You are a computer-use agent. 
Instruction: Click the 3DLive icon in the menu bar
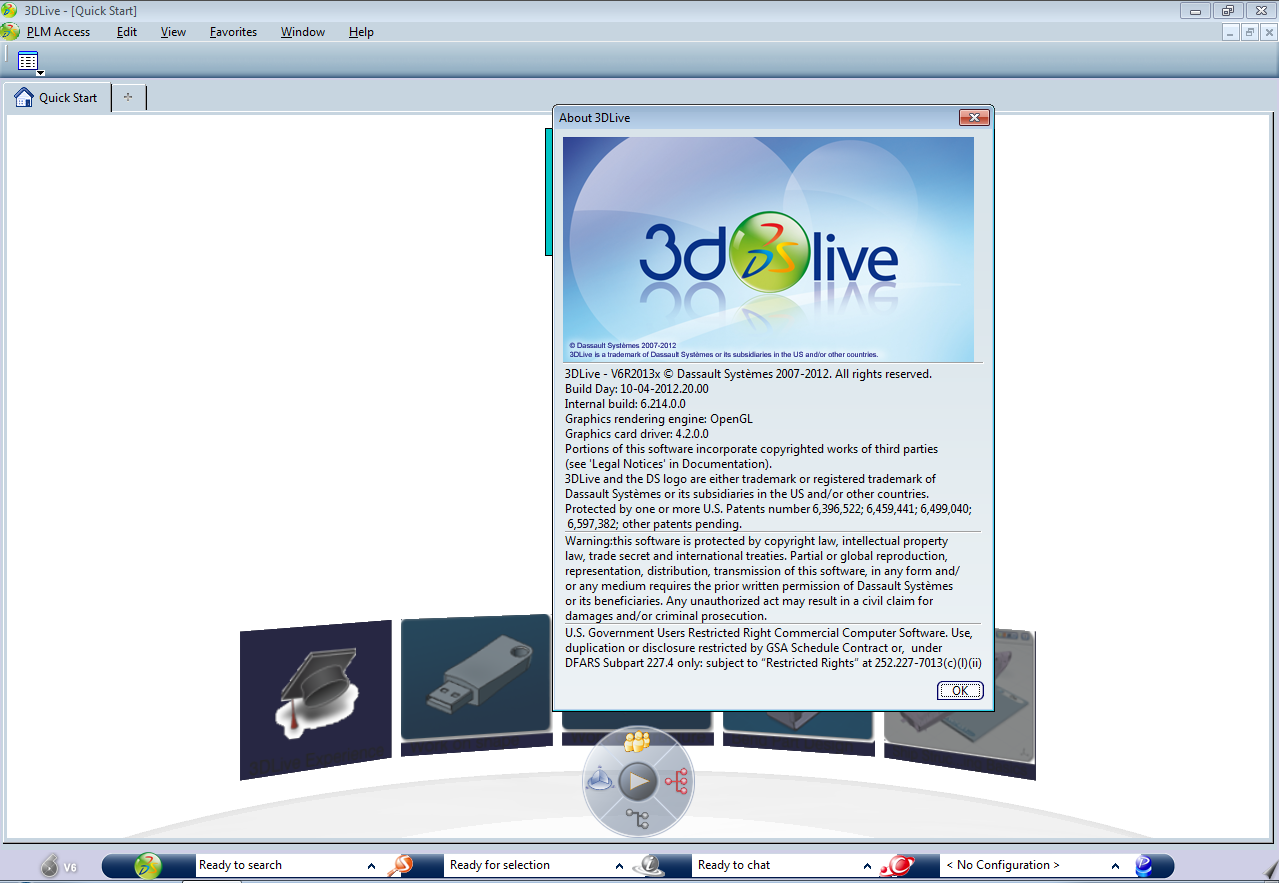tap(11, 32)
